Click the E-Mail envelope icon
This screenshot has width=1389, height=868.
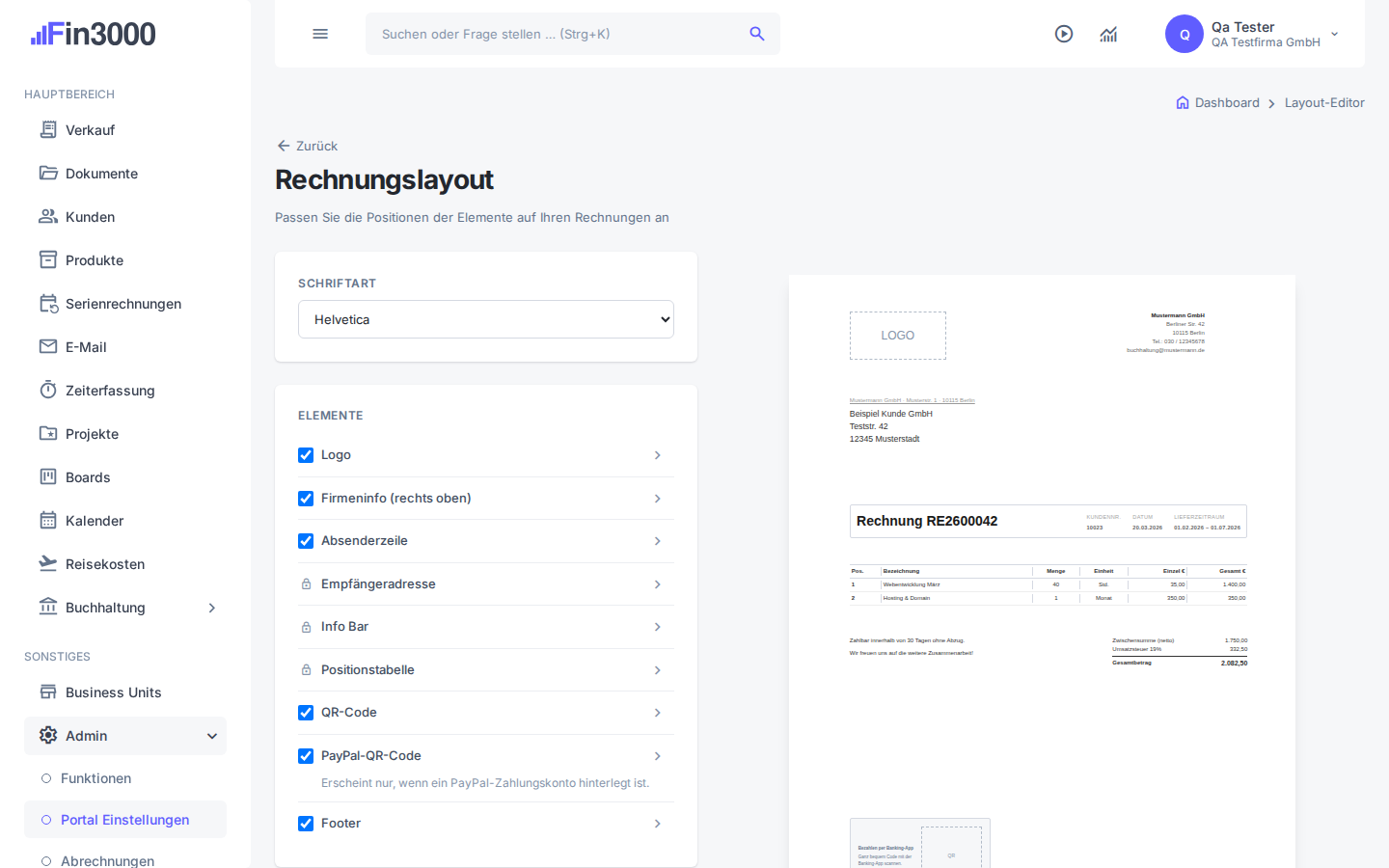pos(48,346)
